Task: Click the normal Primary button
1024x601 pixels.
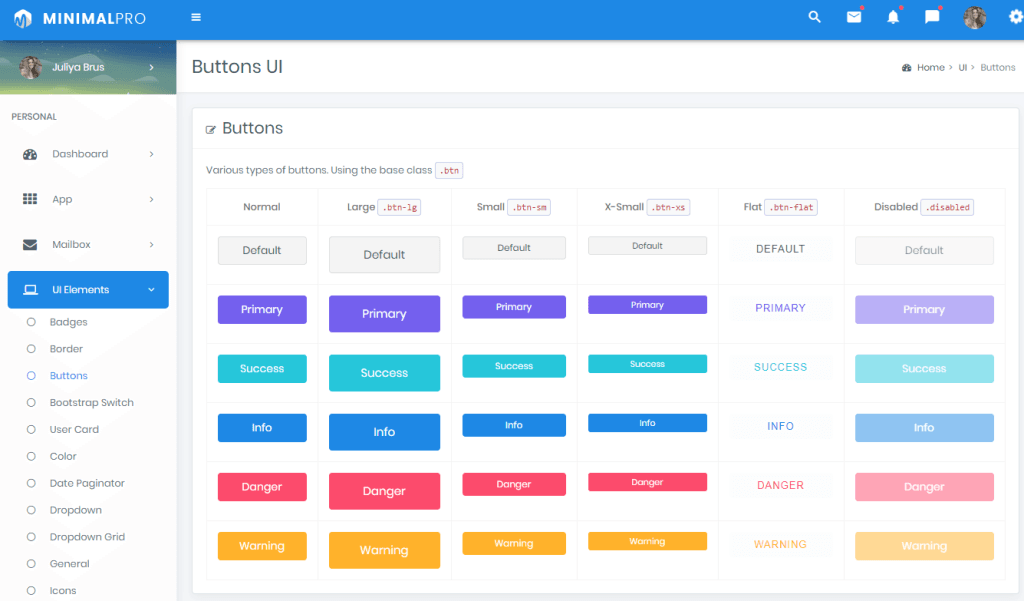Action: [x=262, y=310]
